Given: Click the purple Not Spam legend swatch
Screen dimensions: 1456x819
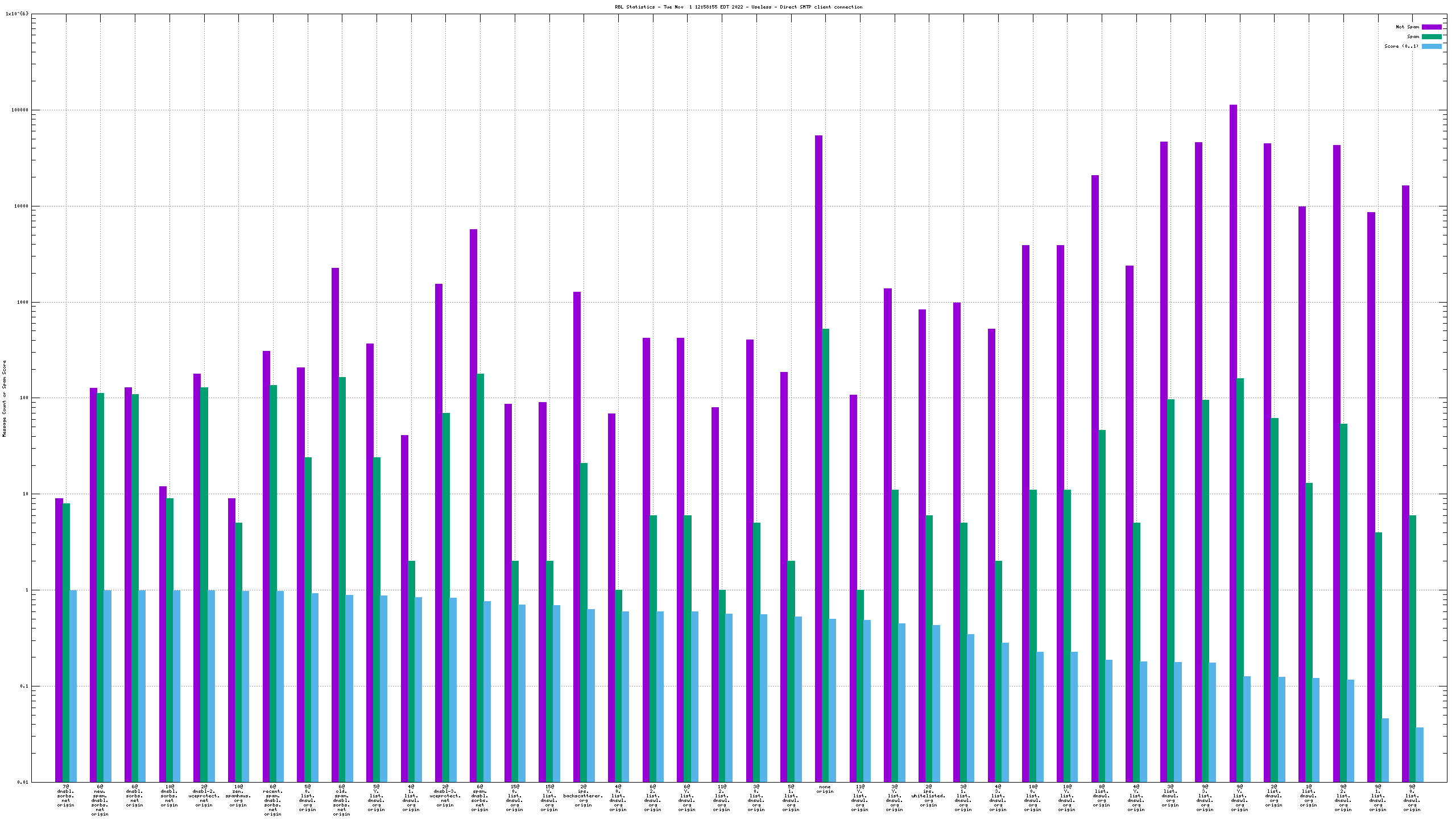Looking at the screenshot, I should [1432, 27].
